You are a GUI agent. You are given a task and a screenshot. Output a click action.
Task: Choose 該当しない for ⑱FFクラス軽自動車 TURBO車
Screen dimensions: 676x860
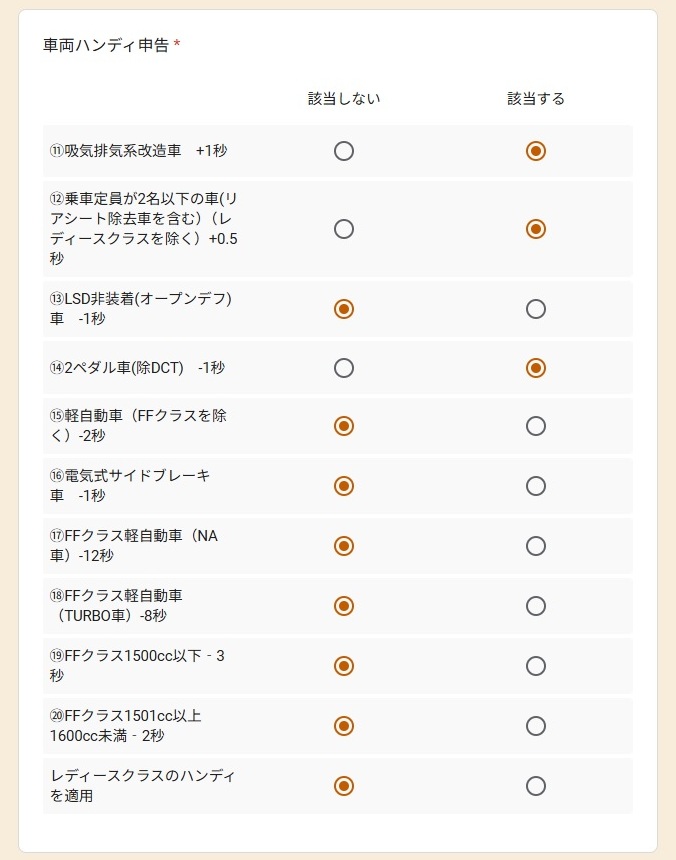344,606
